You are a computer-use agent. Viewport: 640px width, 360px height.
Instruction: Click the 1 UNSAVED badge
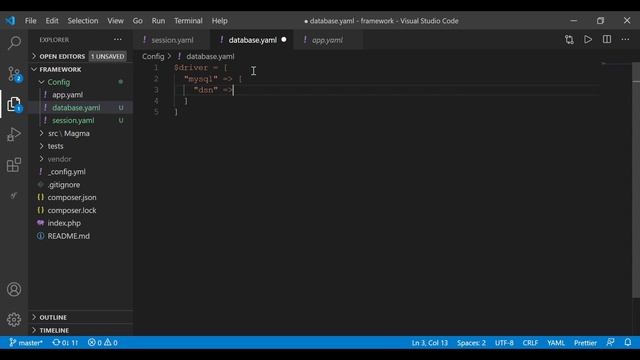click(107, 56)
